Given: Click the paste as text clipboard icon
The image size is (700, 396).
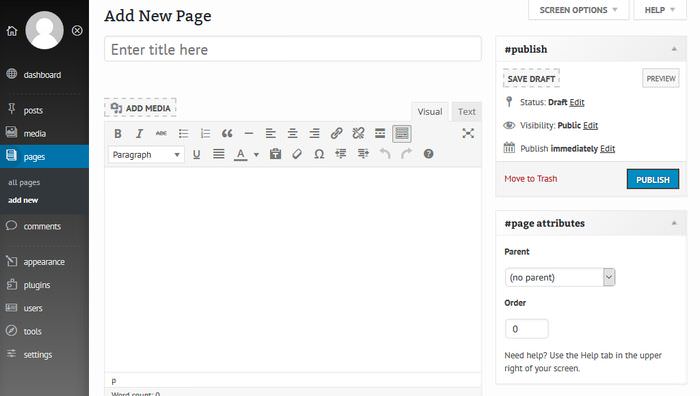Looking at the screenshot, I should pos(275,154).
